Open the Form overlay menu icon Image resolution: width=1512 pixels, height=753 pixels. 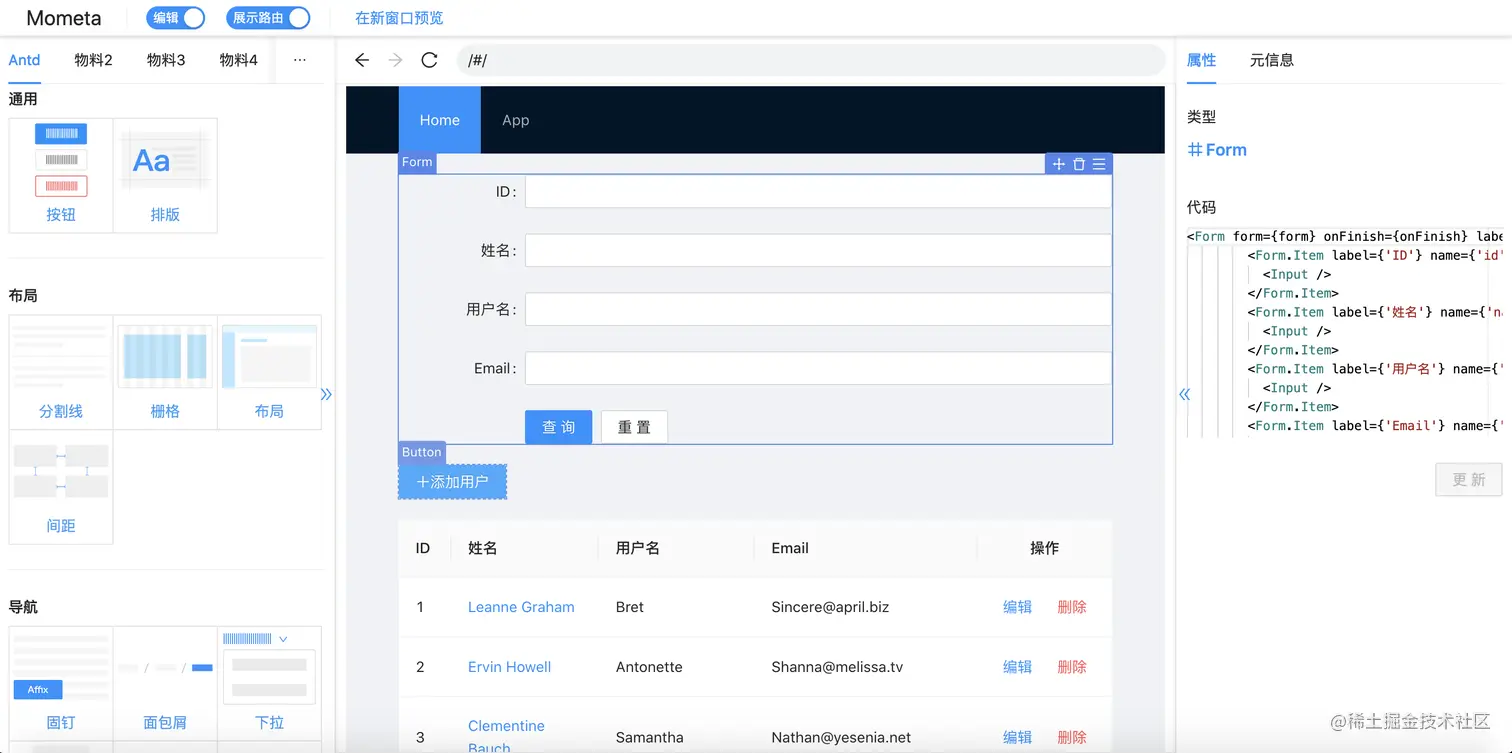click(1099, 164)
